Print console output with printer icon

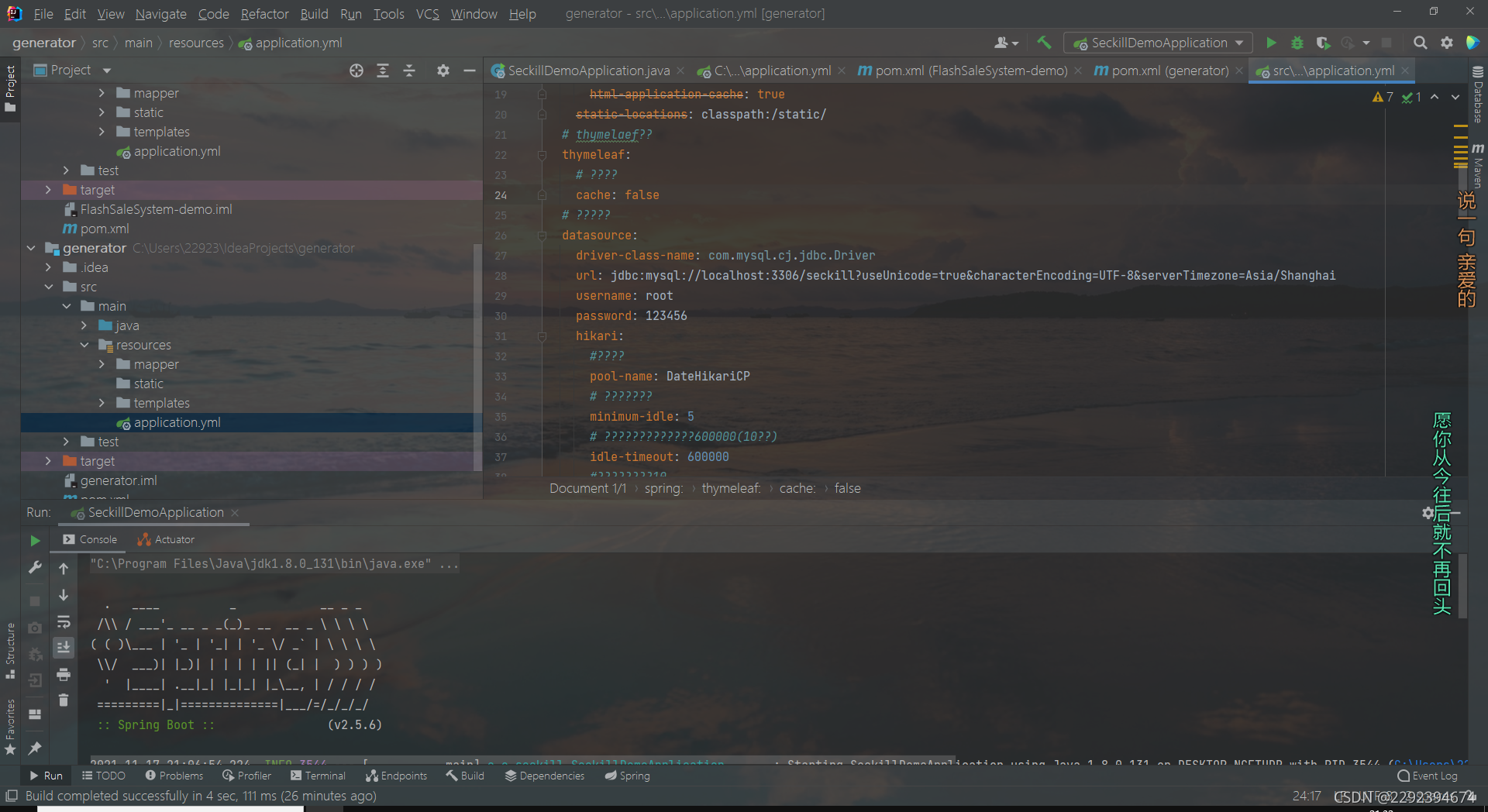coord(64,674)
